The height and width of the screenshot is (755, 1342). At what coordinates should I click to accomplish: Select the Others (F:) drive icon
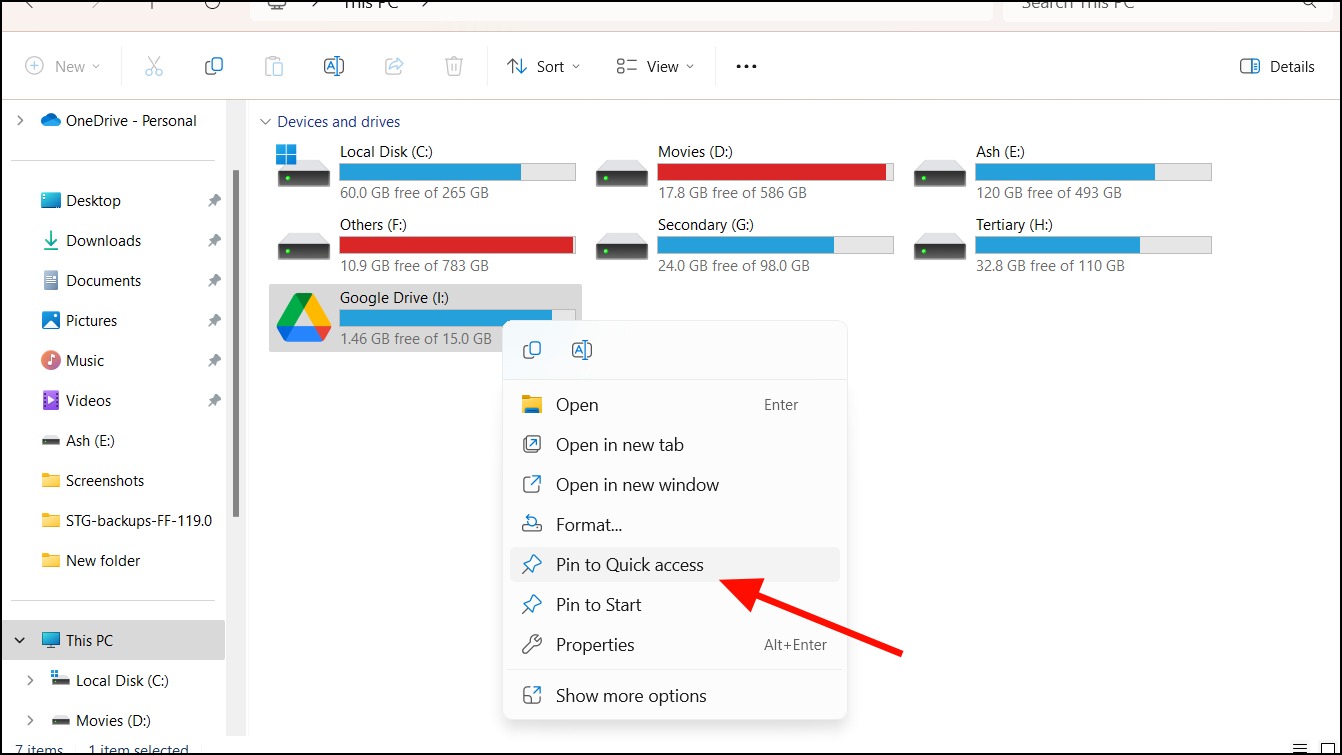(304, 245)
